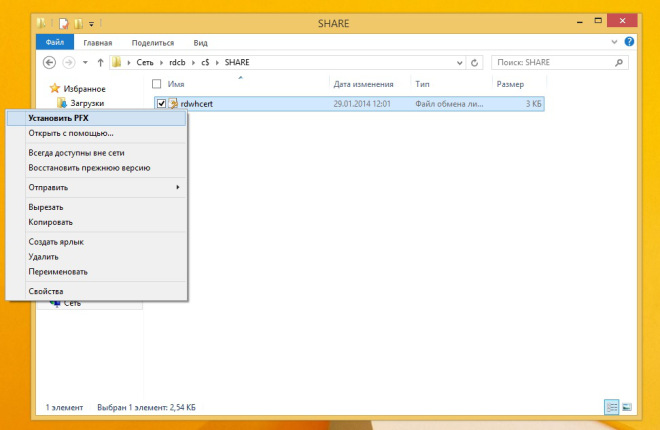Screen dimensions: 660x430
Task: Switch to details view in status bar
Action: click(x=610, y=407)
